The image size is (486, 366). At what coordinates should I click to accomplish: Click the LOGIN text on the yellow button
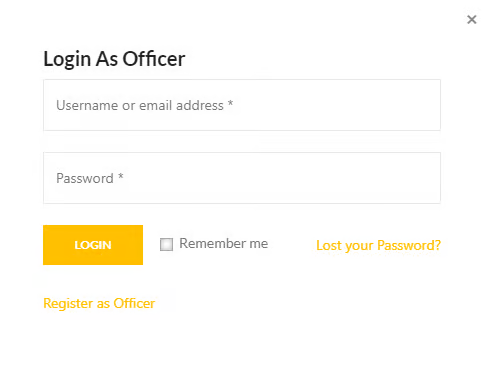click(x=93, y=245)
